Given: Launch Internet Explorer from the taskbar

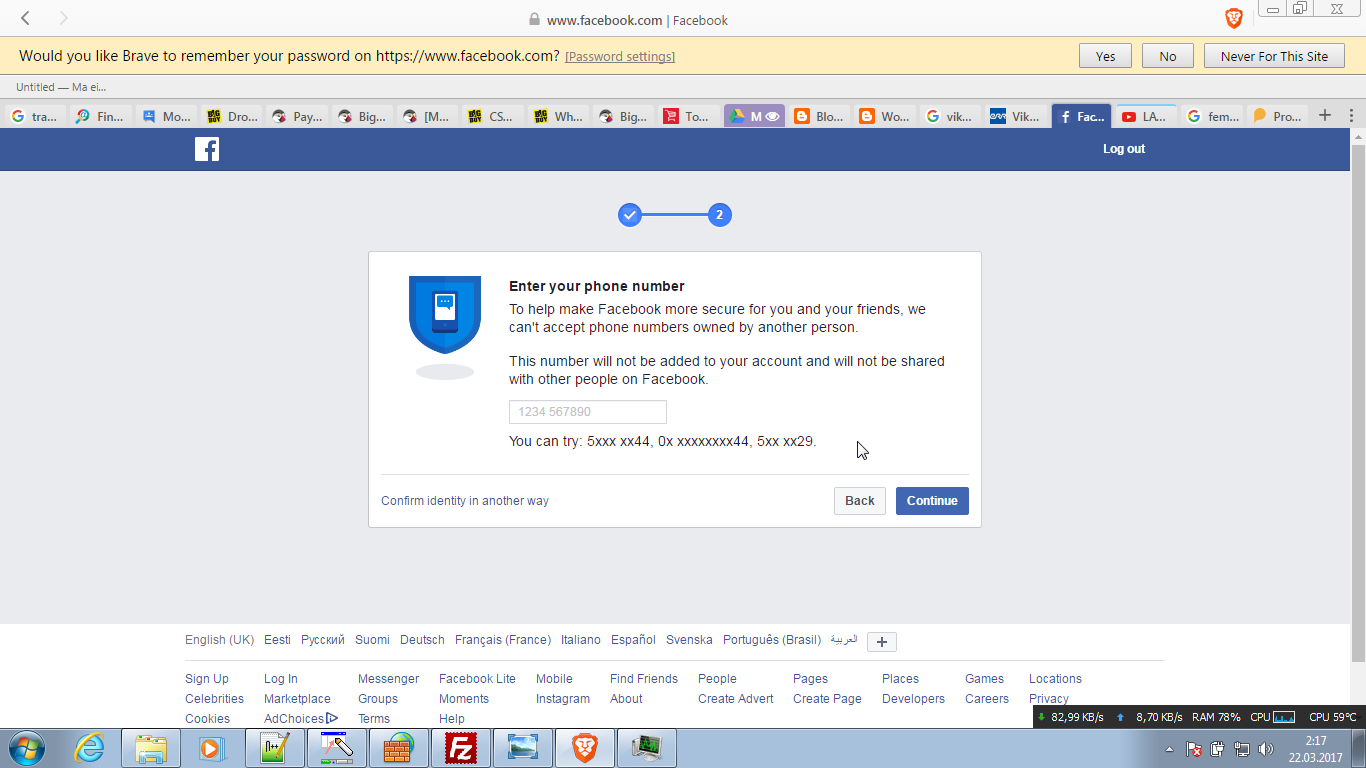Looking at the screenshot, I should tap(90, 748).
